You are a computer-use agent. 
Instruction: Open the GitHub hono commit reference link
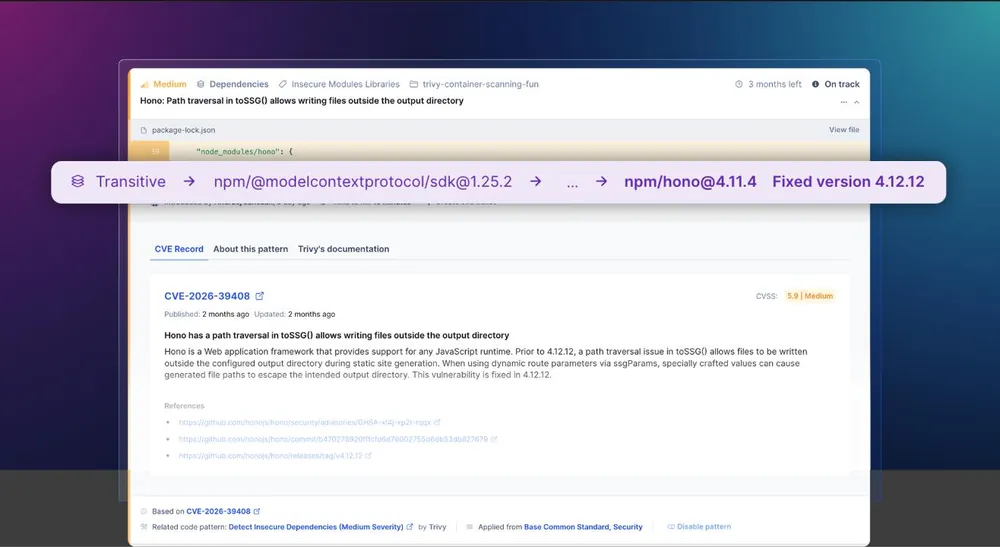pyautogui.click(x=333, y=439)
